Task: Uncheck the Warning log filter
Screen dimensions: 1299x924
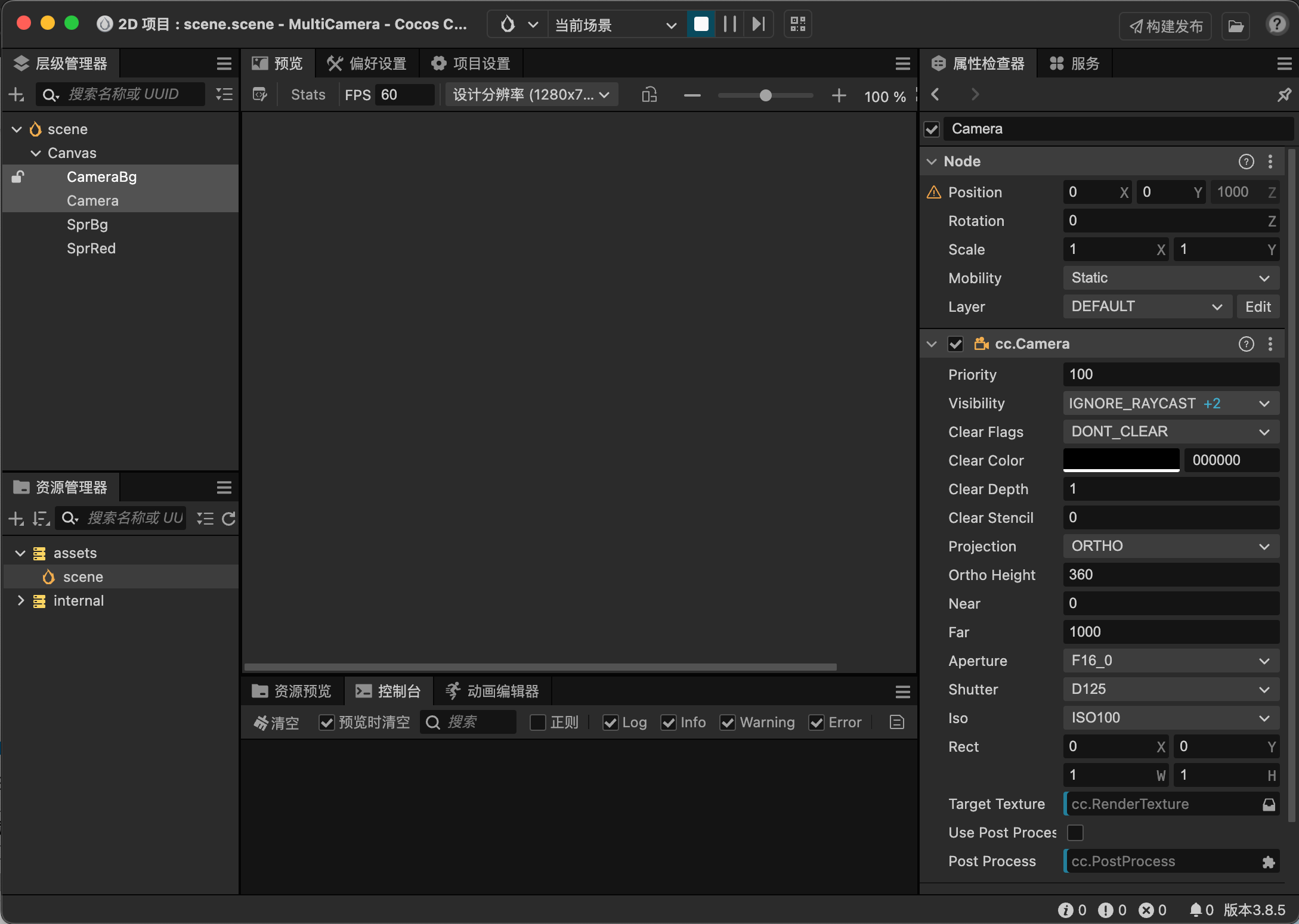Action: pyautogui.click(x=728, y=723)
